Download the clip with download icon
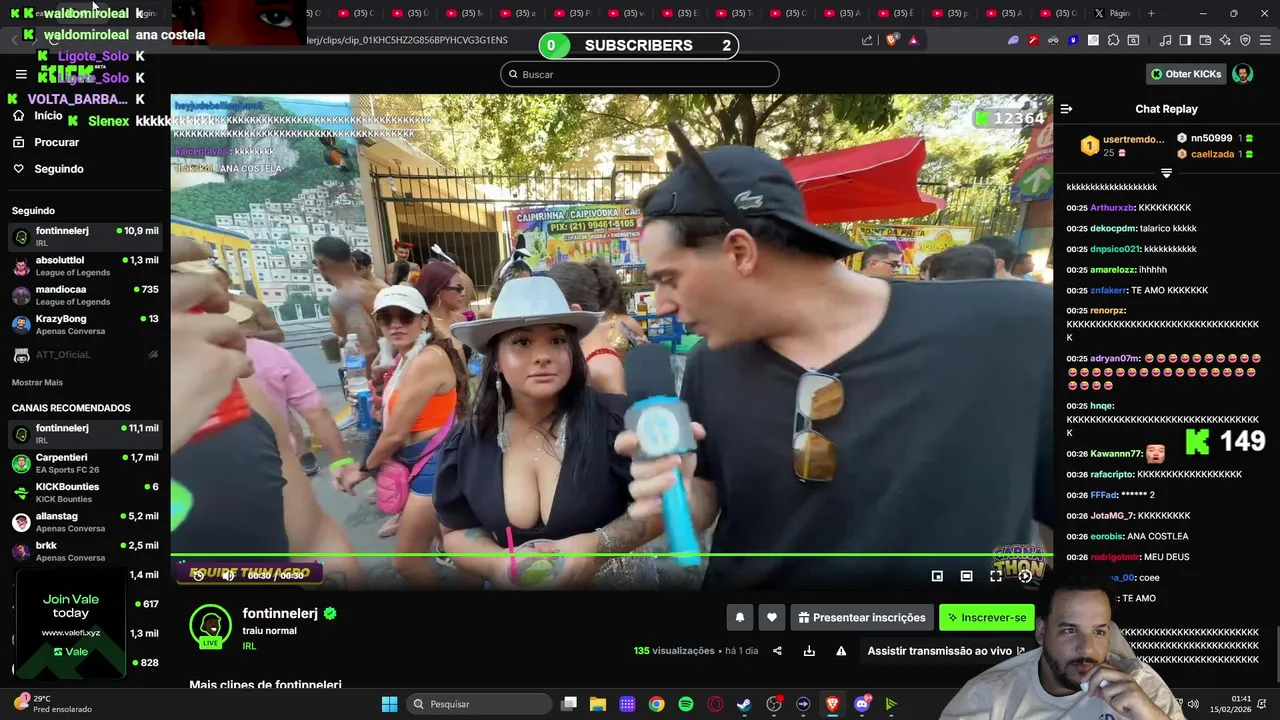Image resolution: width=1280 pixels, height=720 pixels. coord(809,651)
